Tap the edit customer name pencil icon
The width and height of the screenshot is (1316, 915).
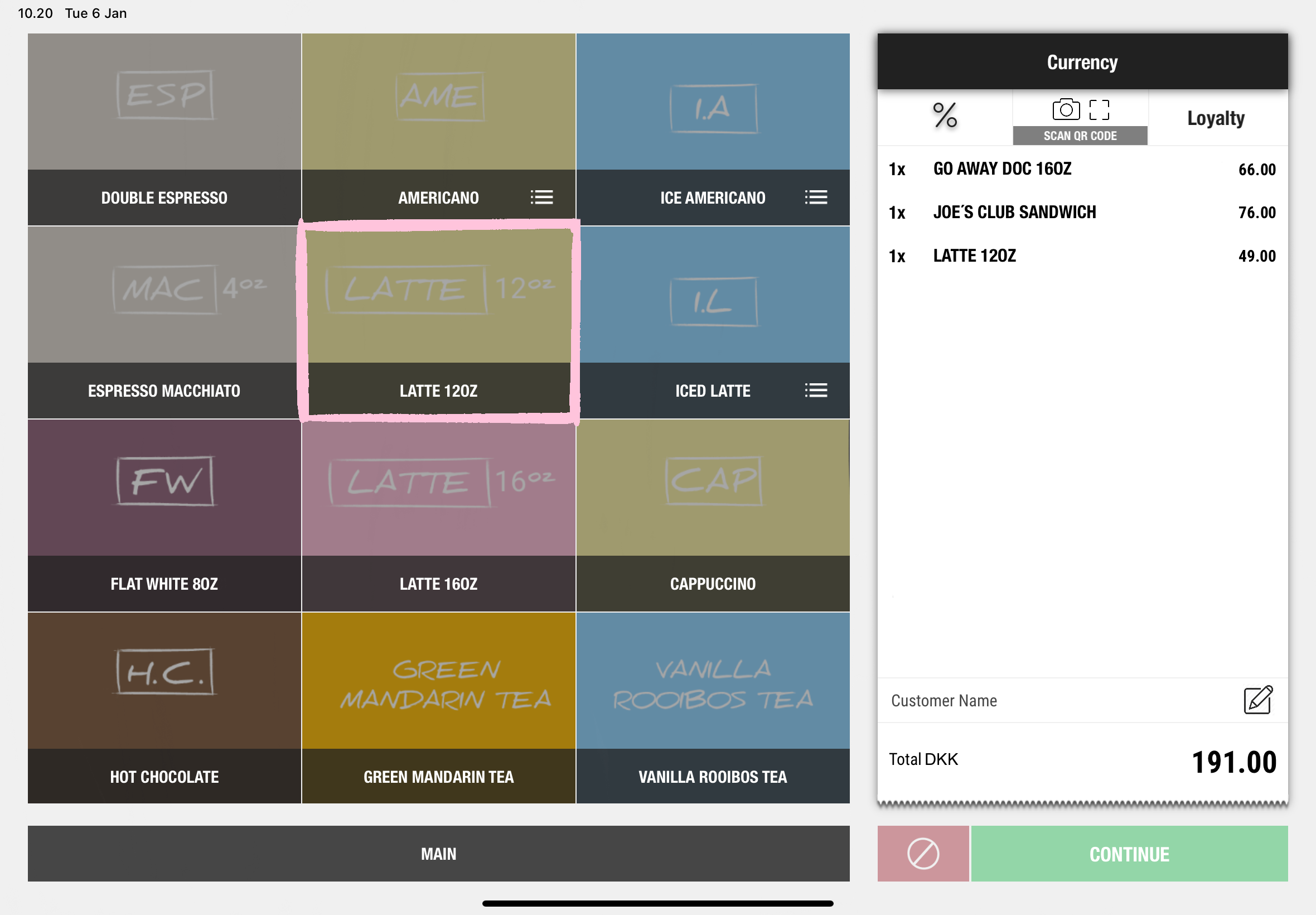(1257, 700)
